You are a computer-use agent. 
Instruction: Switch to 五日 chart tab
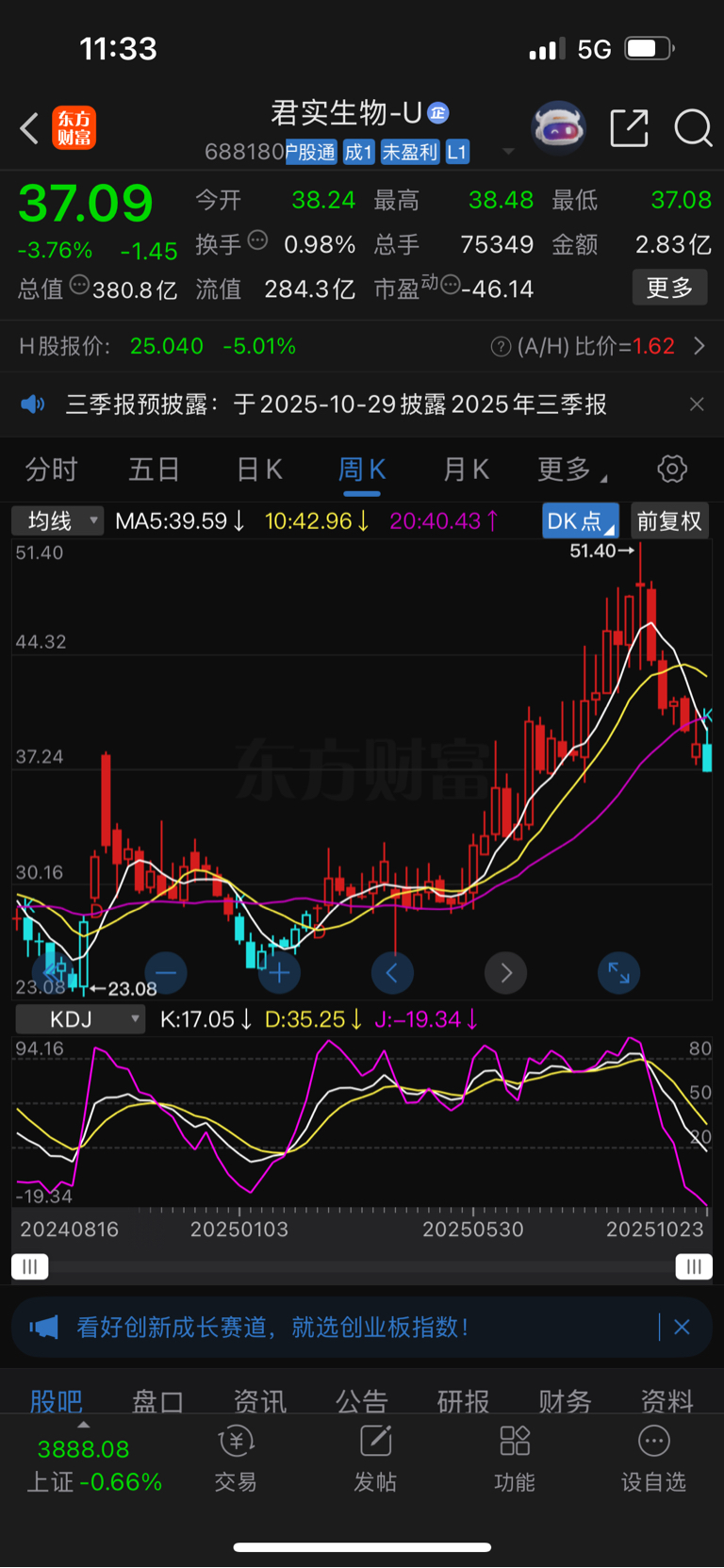[x=154, y=469]
